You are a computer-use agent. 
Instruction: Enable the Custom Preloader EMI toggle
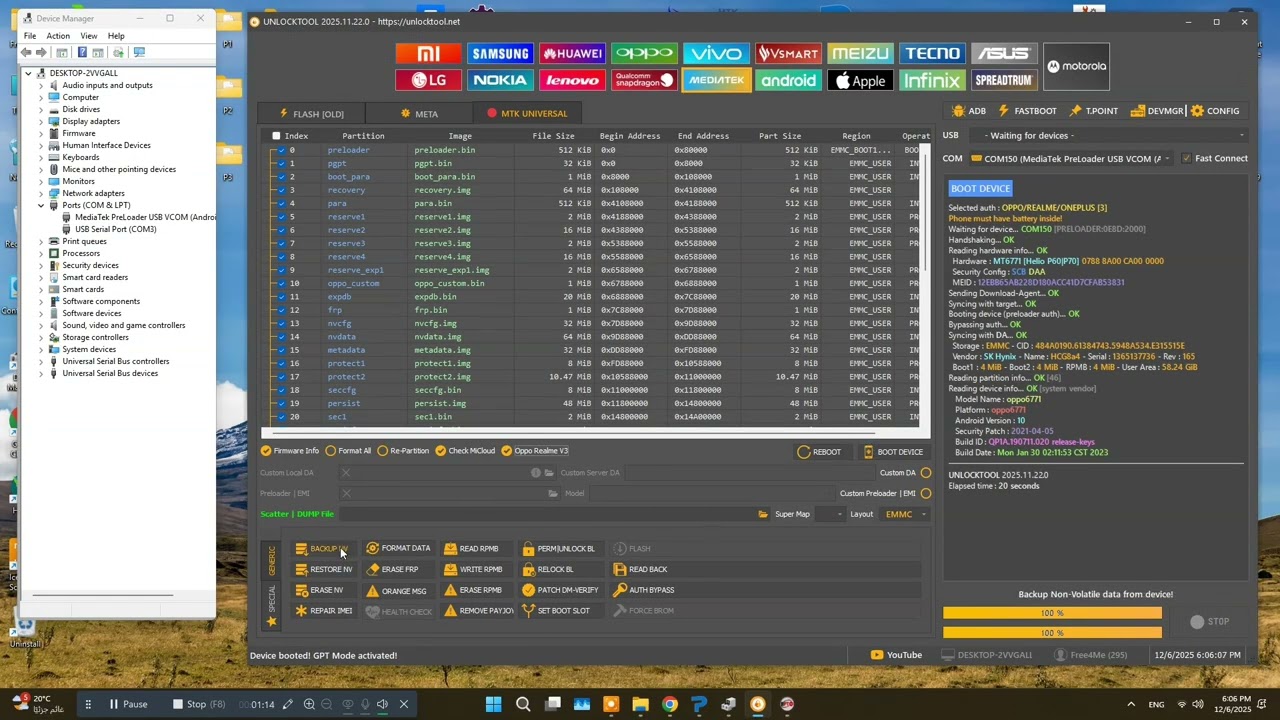point(925,493)
